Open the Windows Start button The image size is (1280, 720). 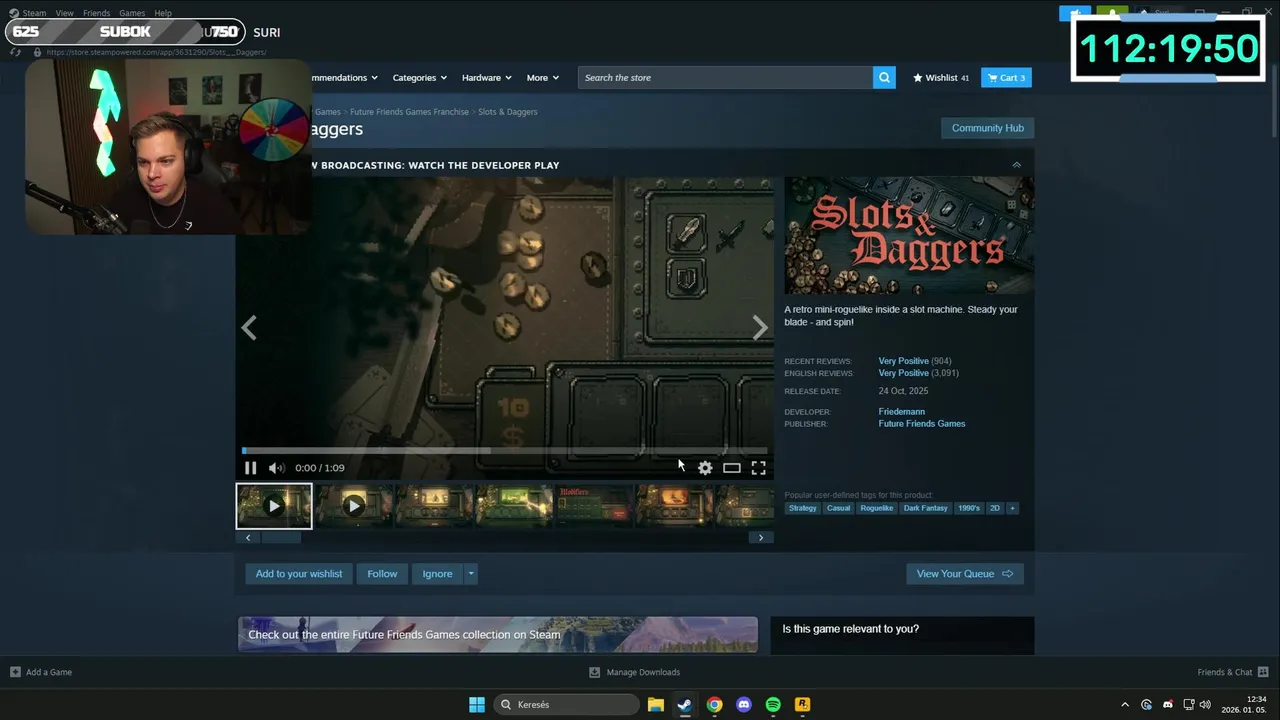[477, 705]
